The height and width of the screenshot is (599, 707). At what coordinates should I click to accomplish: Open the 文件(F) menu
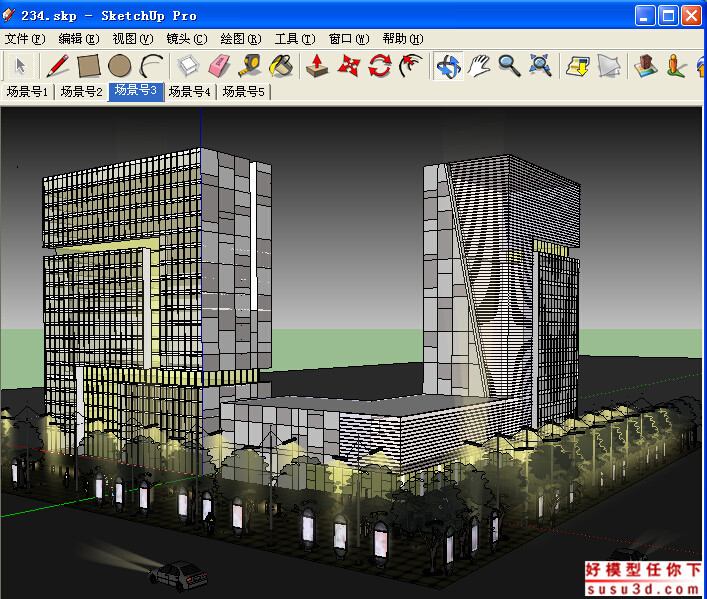pos(25,39)
